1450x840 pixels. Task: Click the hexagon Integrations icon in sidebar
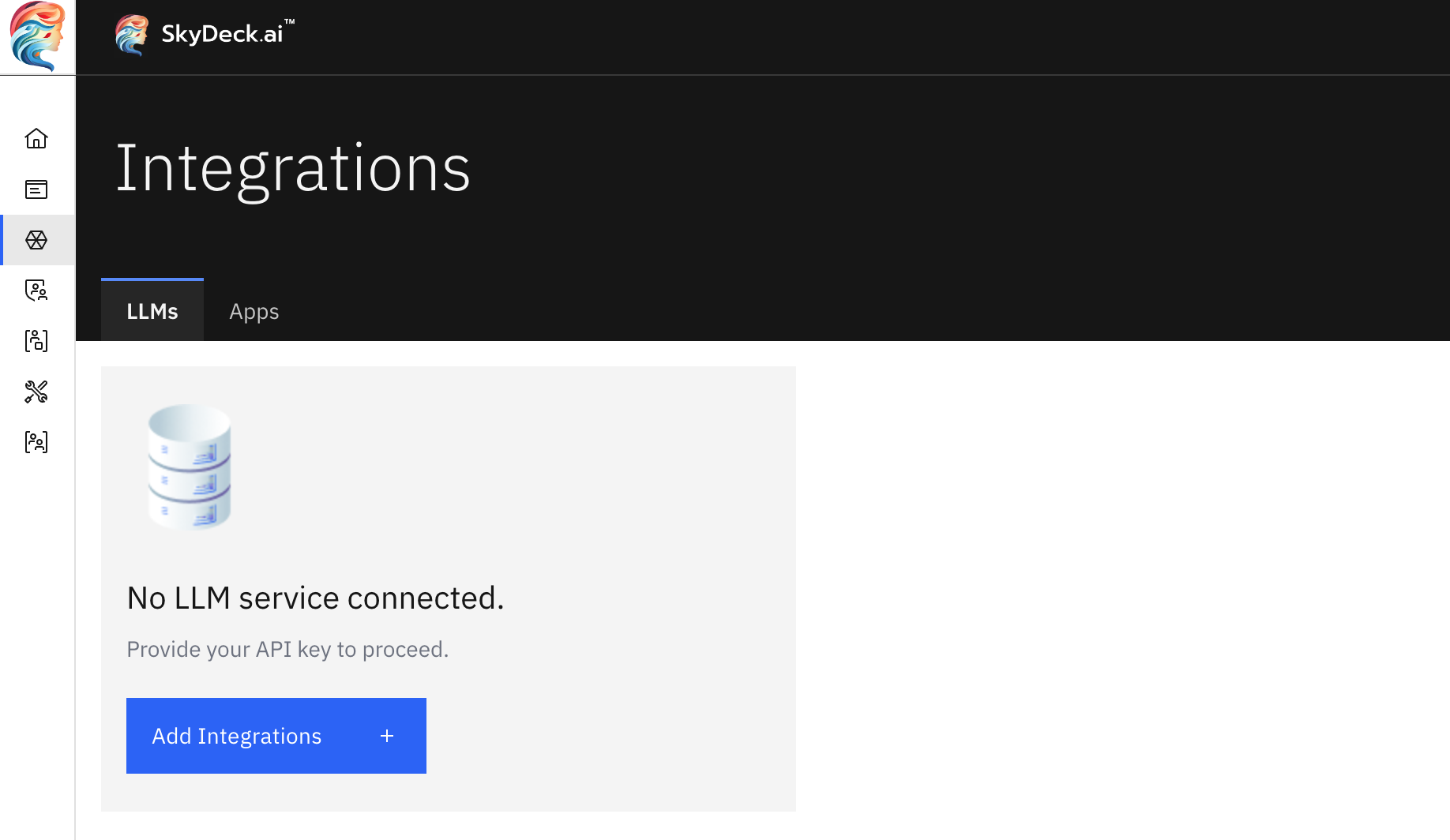(36, 240)
